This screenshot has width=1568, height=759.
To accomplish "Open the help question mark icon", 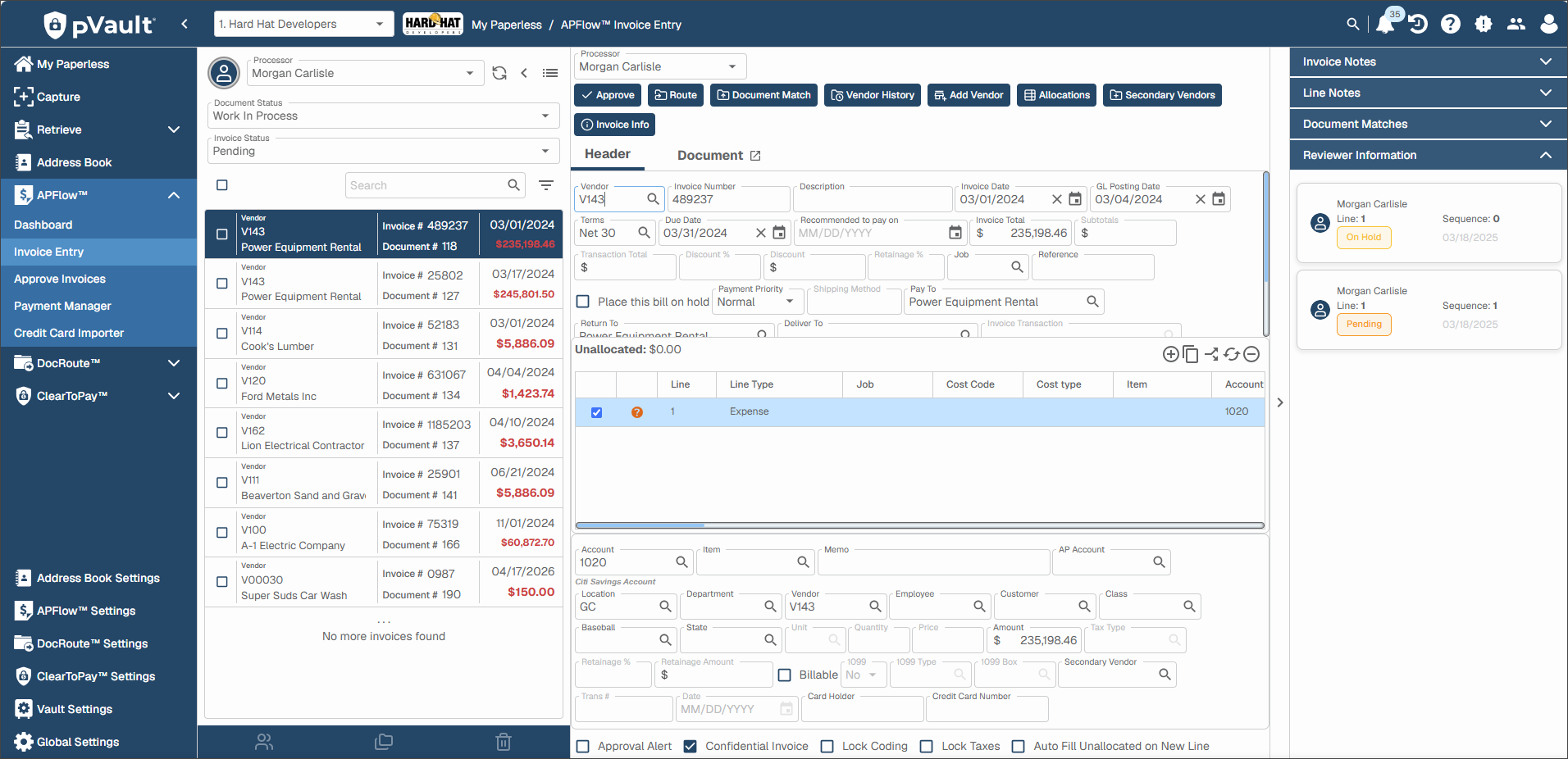I will [1451, 24].
